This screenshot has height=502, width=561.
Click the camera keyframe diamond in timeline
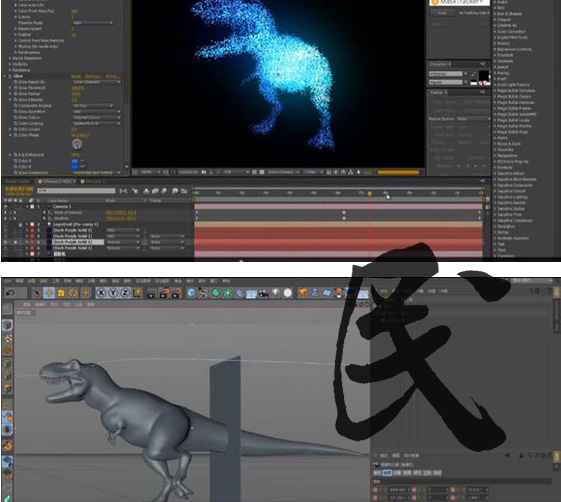[344, 212]
